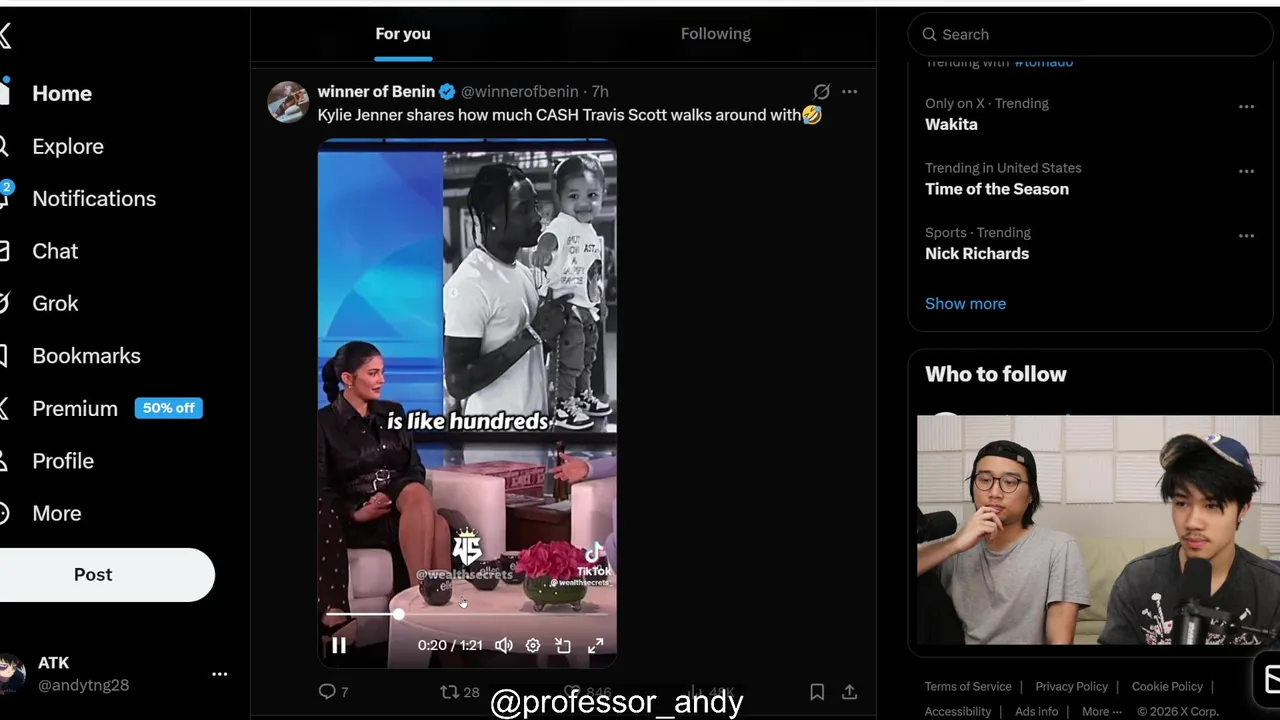This screenshot has width=1280, height=720.
Task: Open the Nick Richards trending topic
Action: [x=977, y=253]
